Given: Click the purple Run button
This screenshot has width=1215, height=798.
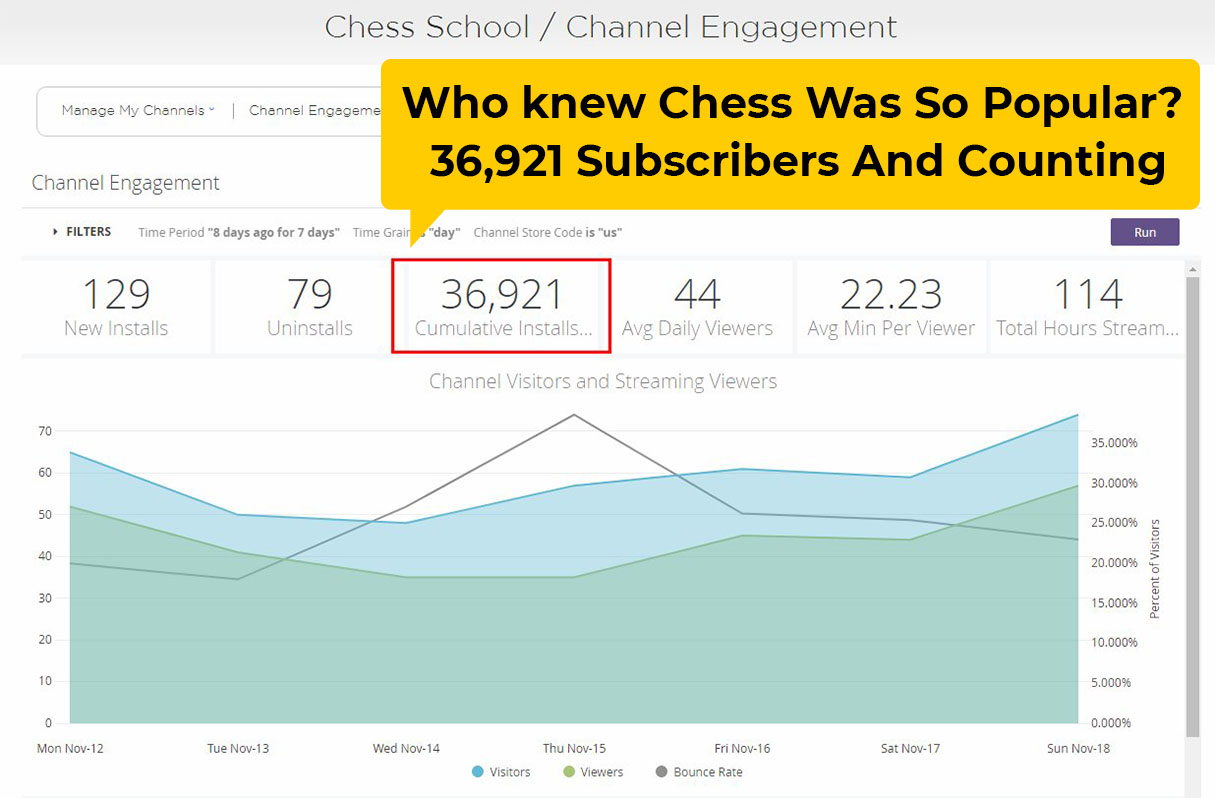Looking at the screenshot, I should pyautogui.click(x=1145, y=232).
